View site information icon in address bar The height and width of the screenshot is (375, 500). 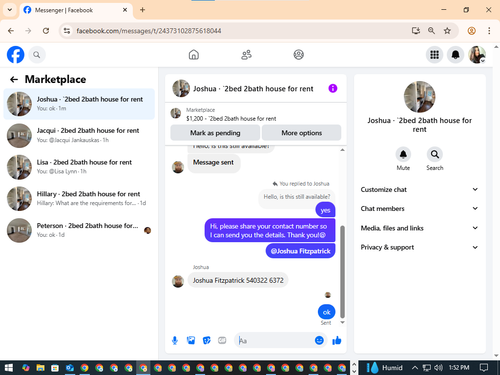click(67, 31)
